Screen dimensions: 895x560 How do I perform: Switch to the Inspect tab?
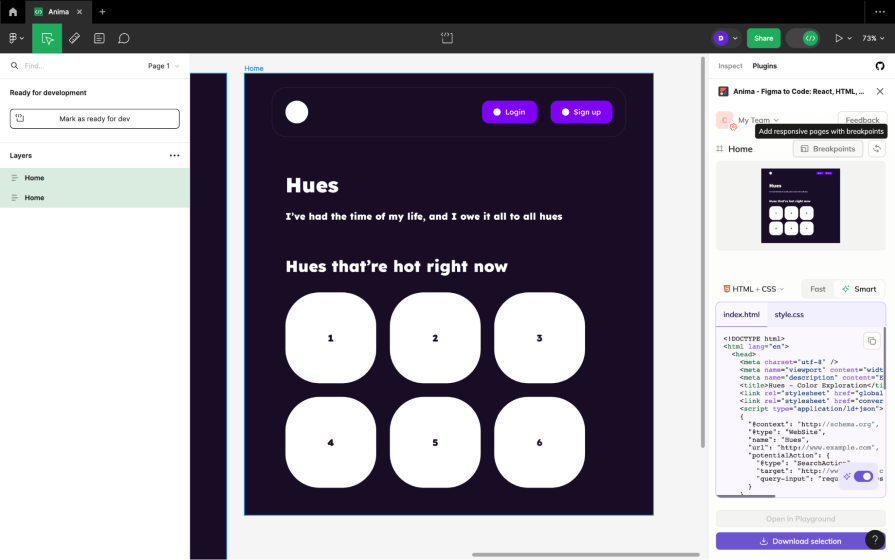tap(730, 66)
